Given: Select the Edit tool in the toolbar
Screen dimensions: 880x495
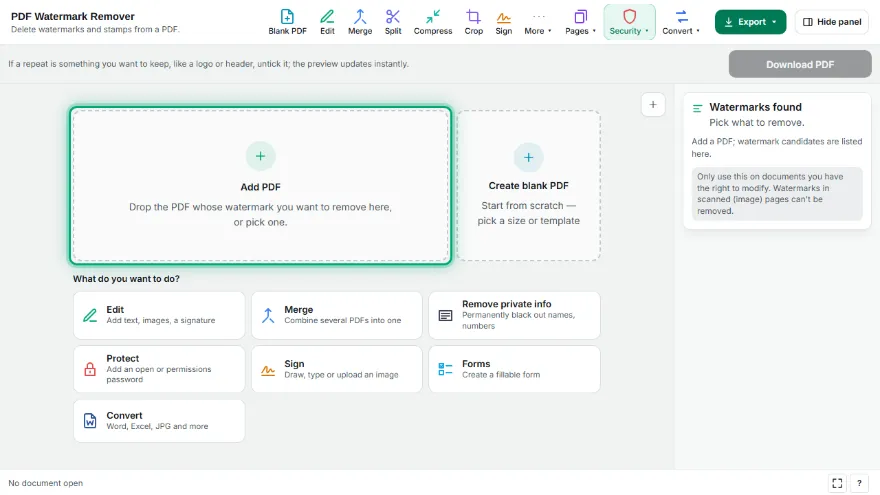Looking at the screenshot, I should tap(327, 22).
